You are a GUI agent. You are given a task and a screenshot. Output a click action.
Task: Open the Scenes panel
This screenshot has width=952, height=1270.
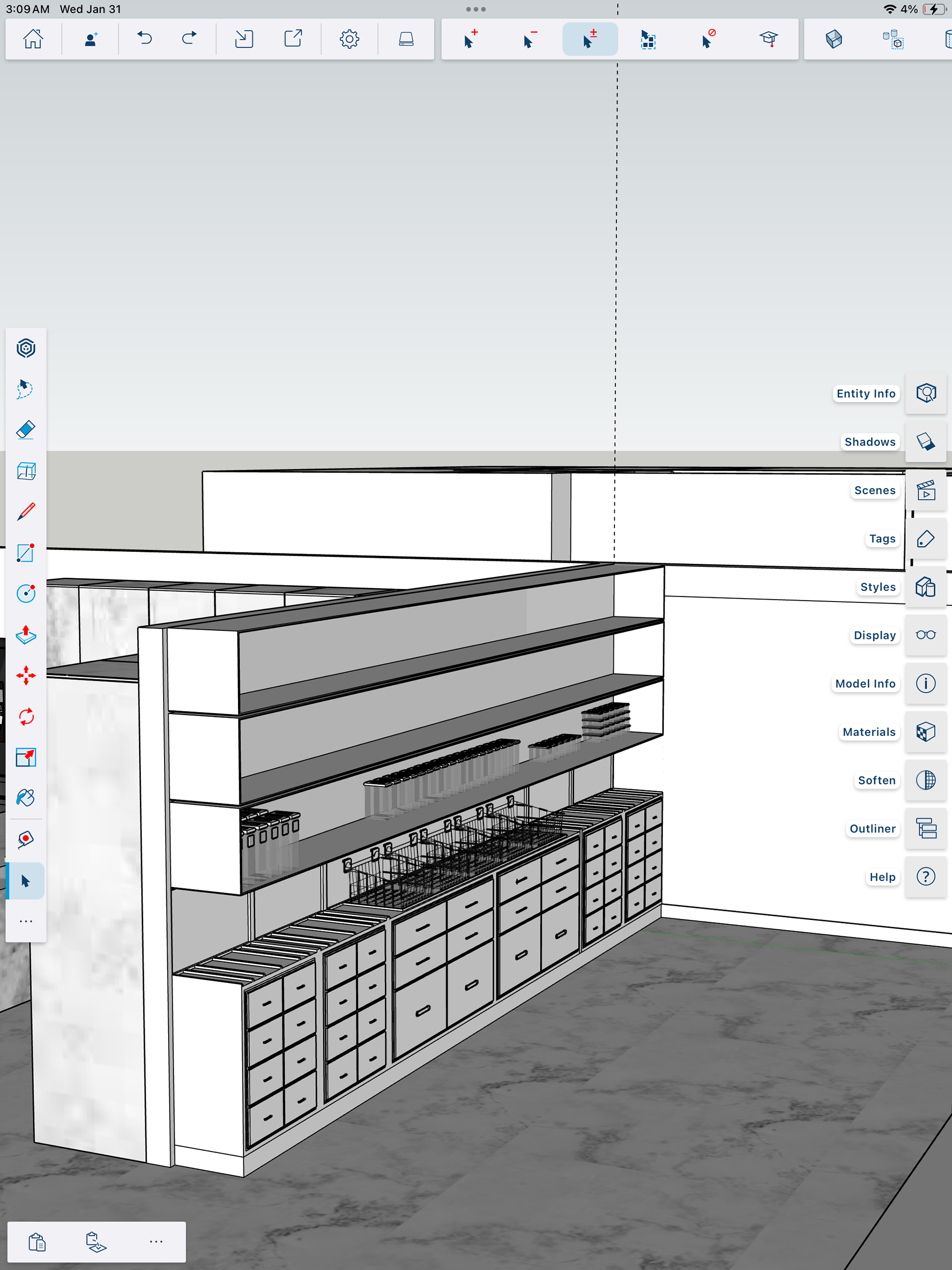point(925,490)
